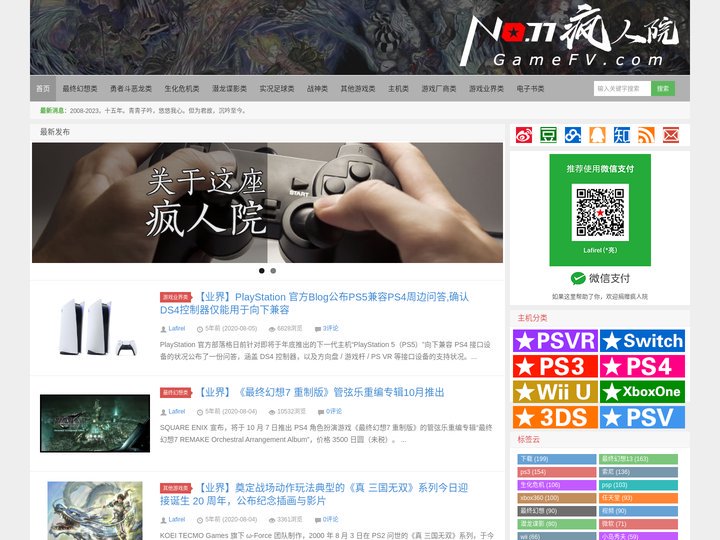
Task: Open the 游戏业界类 menu item
Action: [486, 89]
